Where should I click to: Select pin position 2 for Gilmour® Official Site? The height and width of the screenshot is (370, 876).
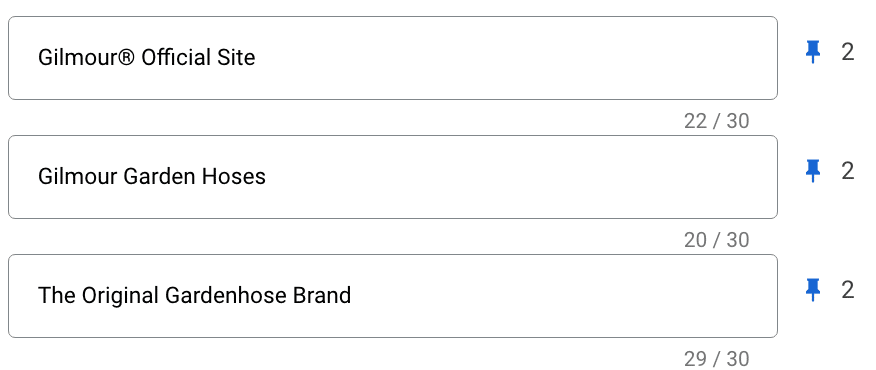coord(848,52)
